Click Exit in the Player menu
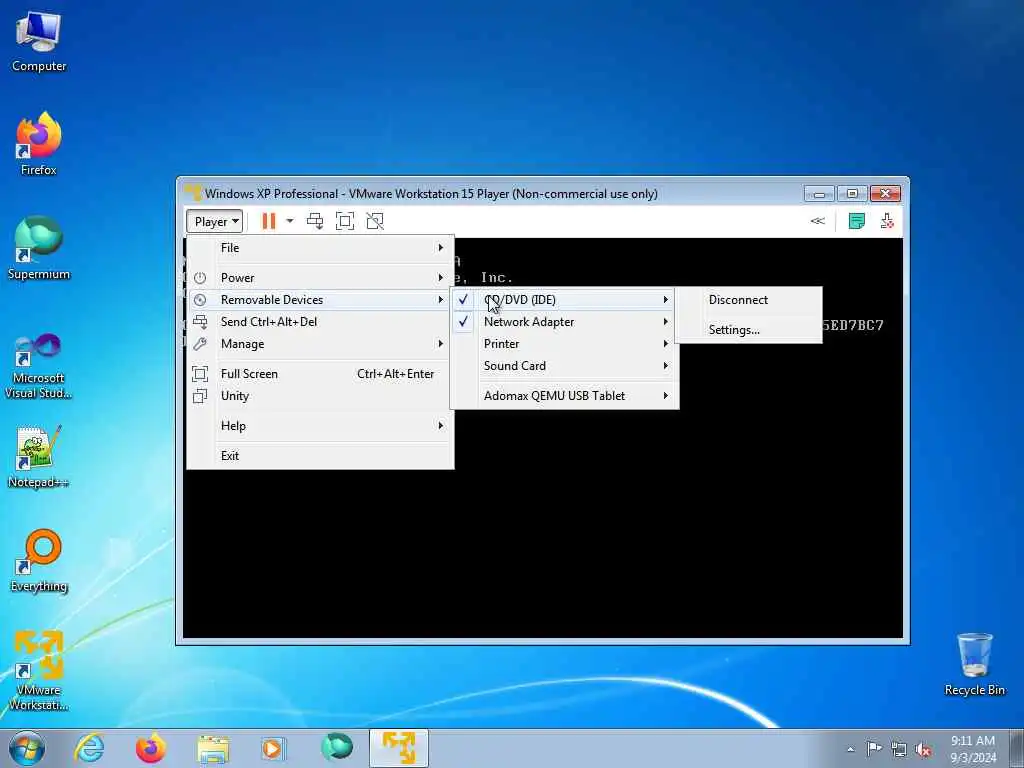 (320, 456)
